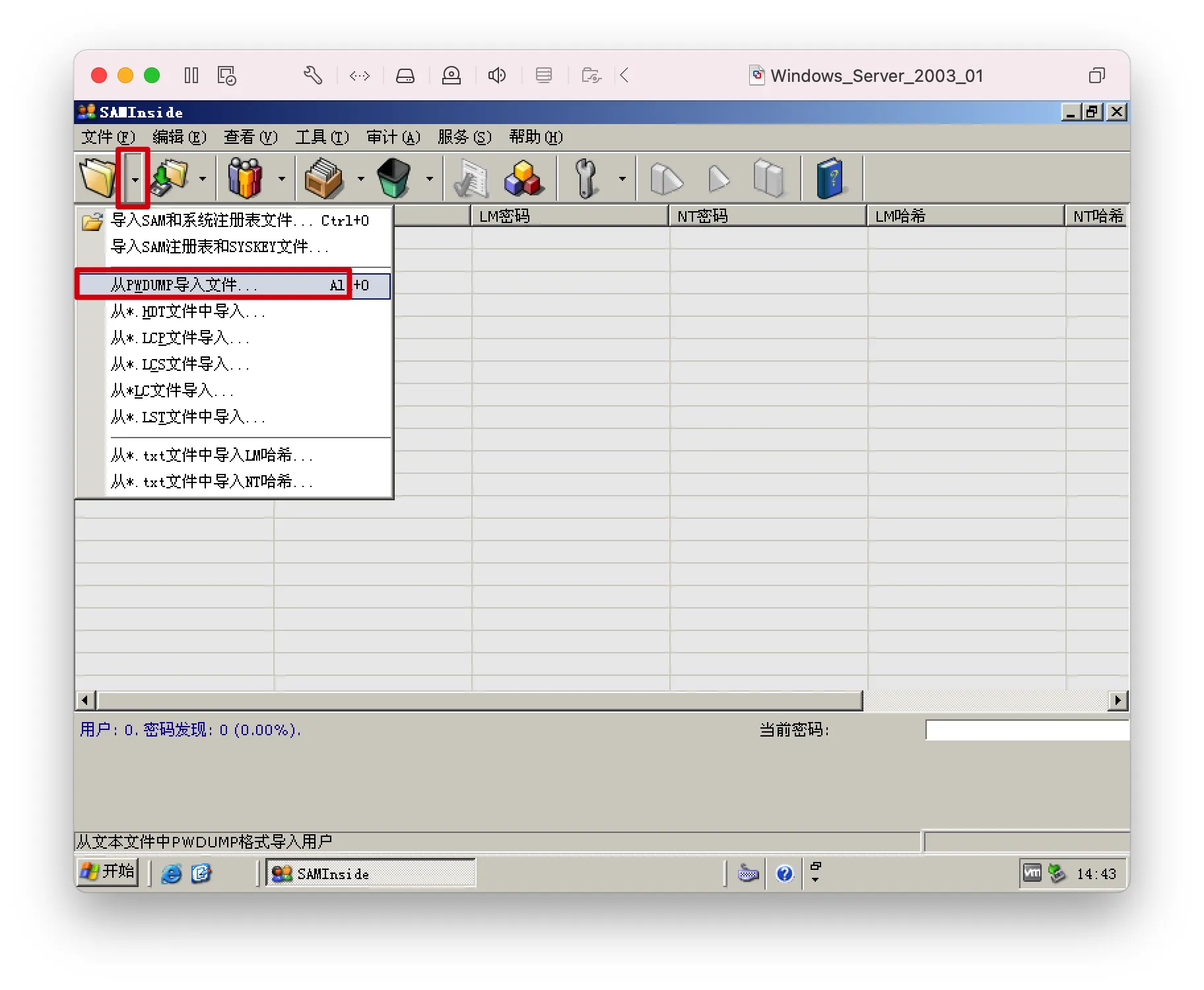Open the 审计(A) menu
Screen dimensions: 1204x990
[x=393, y=137]
